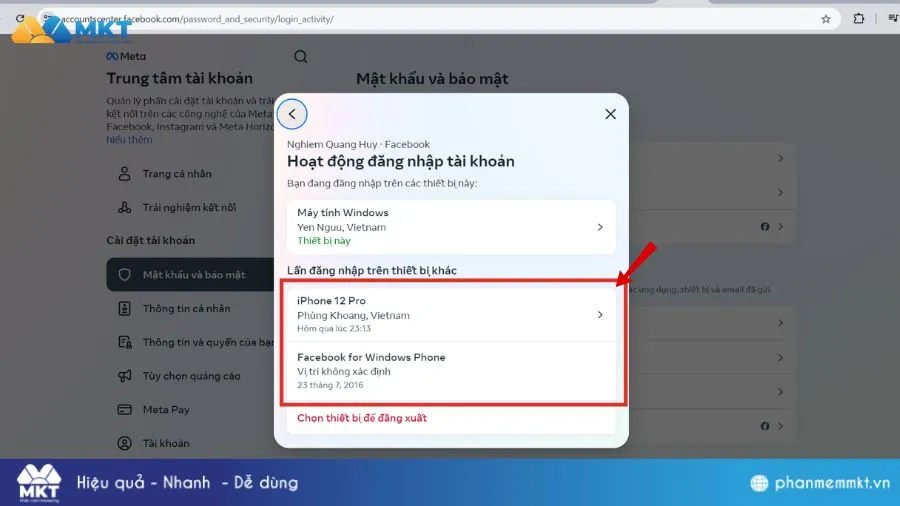Open Máy tính Windows device details
This screenshot has height=506, width=900.
pyautogui.click(x=451, y=227)
